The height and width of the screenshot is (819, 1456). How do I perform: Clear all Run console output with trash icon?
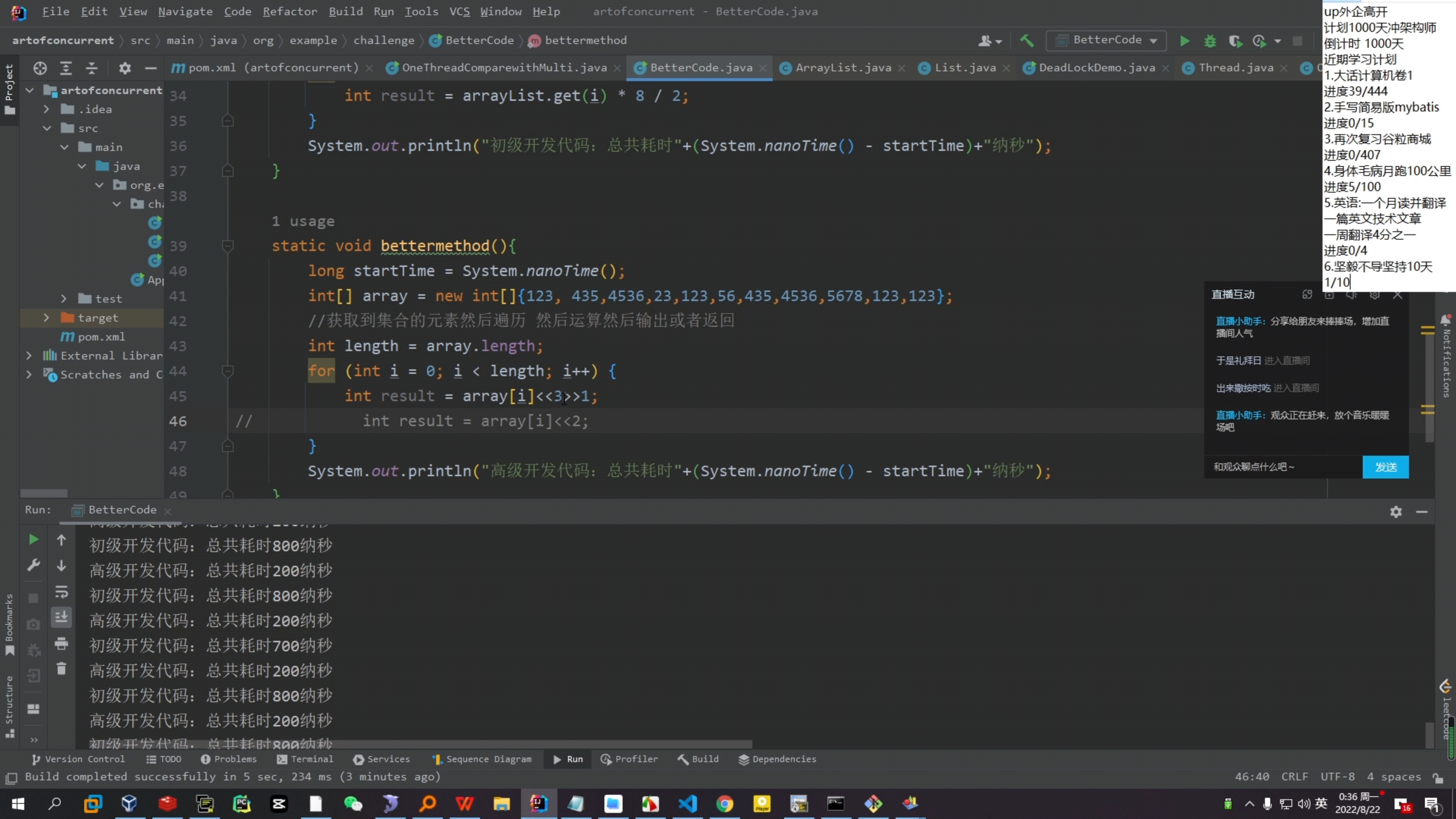(x=61, y=668)
